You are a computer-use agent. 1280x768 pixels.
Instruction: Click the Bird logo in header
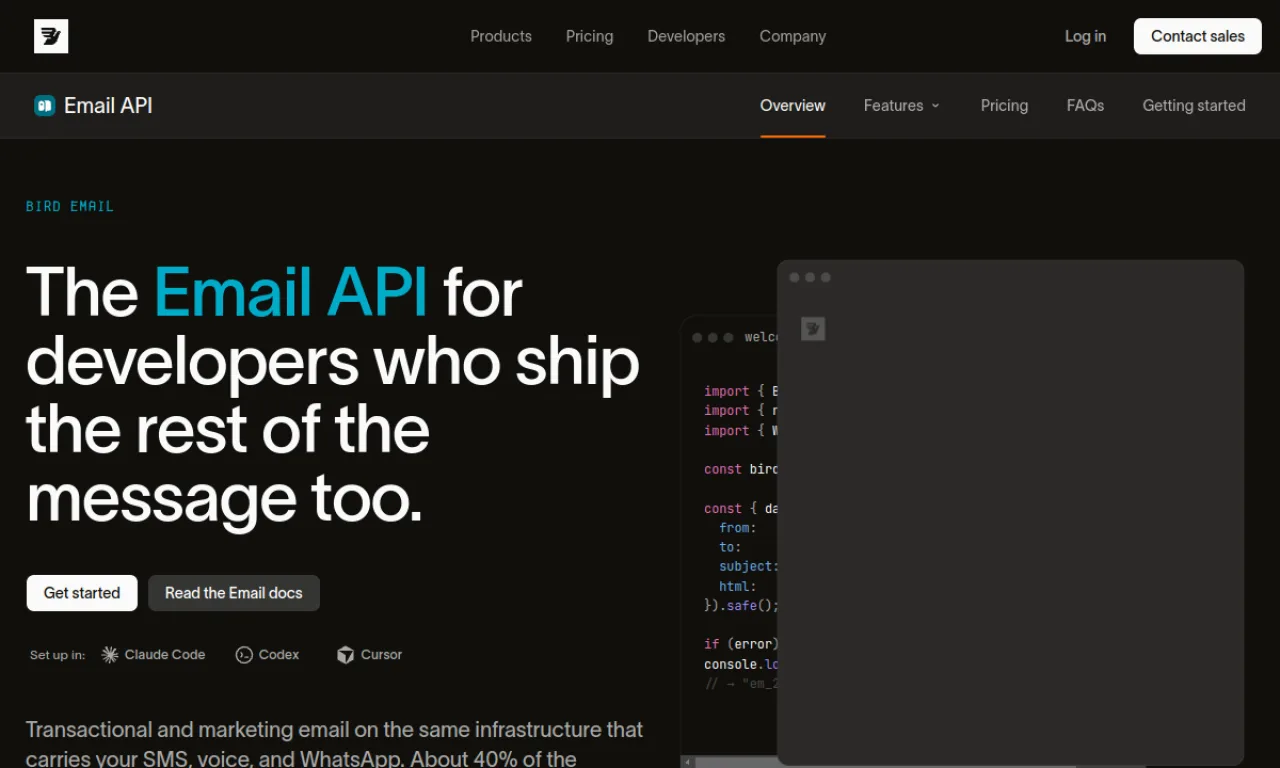tap(51, 36)
